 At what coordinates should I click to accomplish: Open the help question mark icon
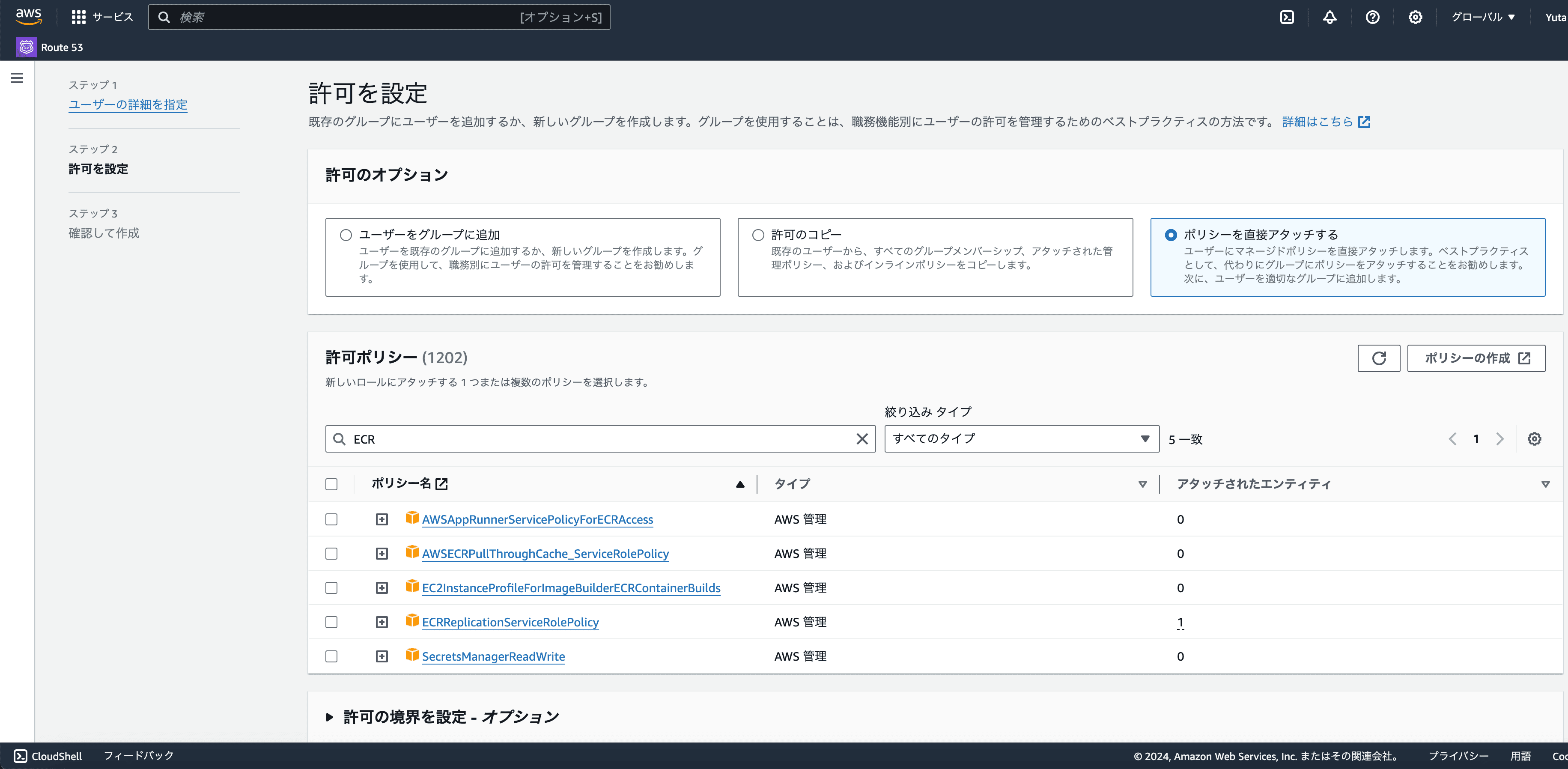(1372, 17)
